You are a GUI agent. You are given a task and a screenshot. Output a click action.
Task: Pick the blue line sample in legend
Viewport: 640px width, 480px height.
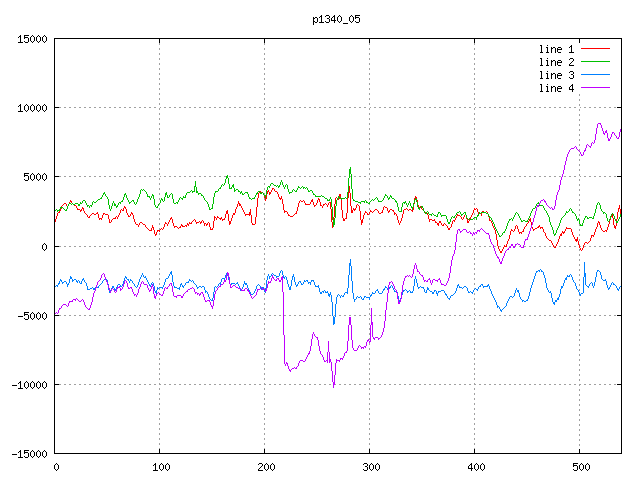pos(596,75)
